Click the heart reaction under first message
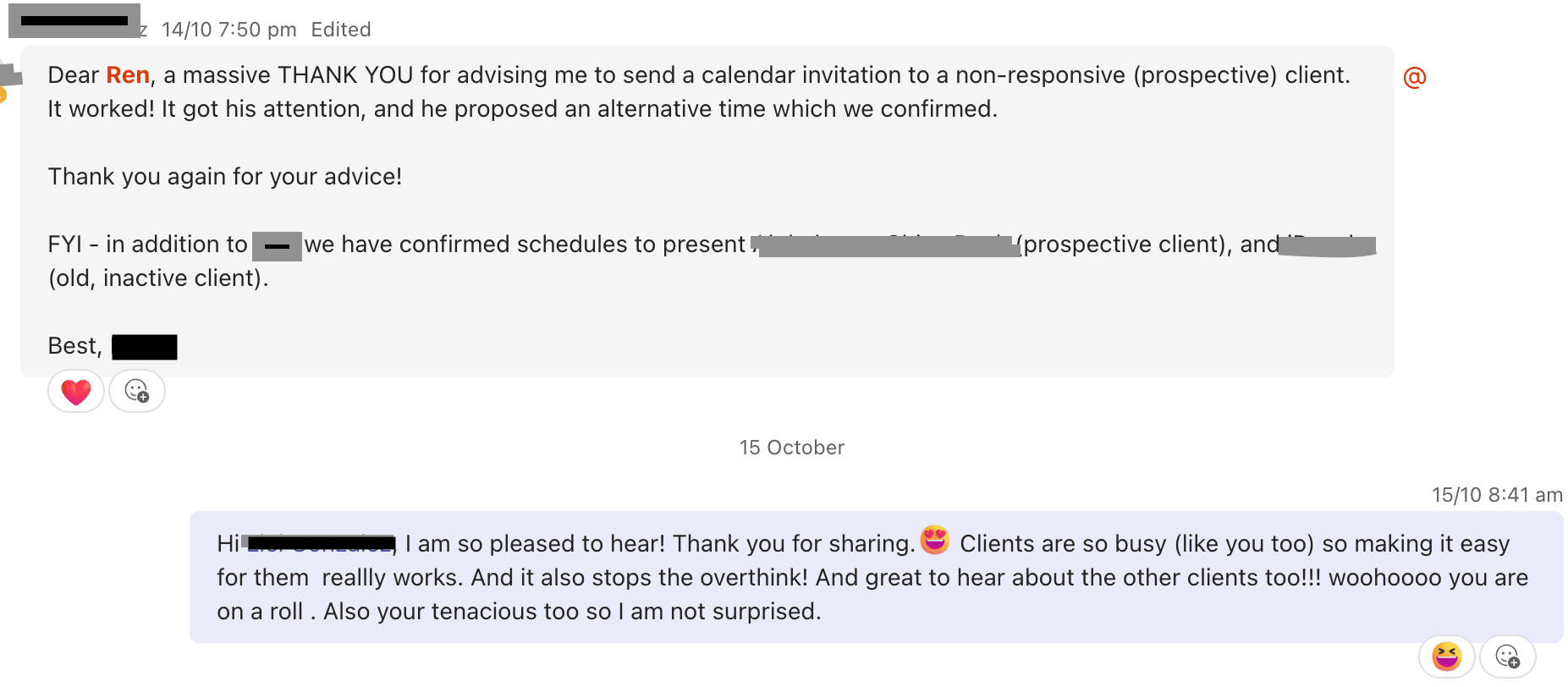The width and height of the screenshot is (1568, 687). [76, 392]
